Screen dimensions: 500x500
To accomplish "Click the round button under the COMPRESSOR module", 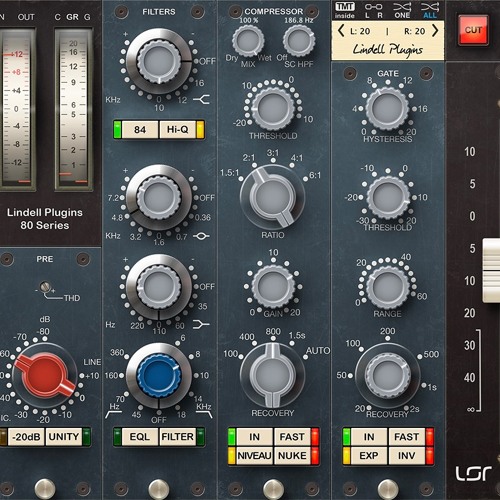I will [x=273, y=489].
